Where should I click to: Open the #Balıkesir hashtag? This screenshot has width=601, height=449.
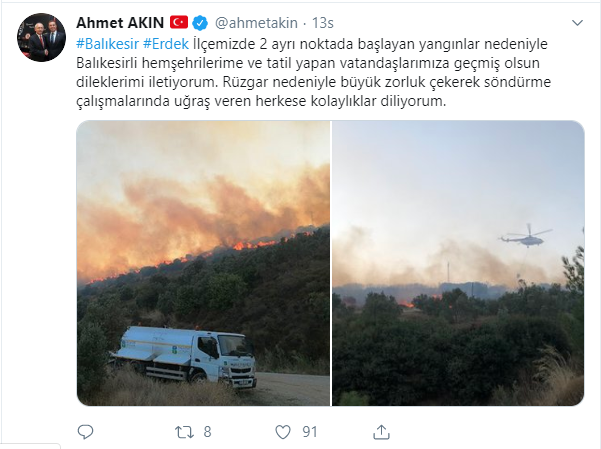pyautogui.click(x=107, y=44)
